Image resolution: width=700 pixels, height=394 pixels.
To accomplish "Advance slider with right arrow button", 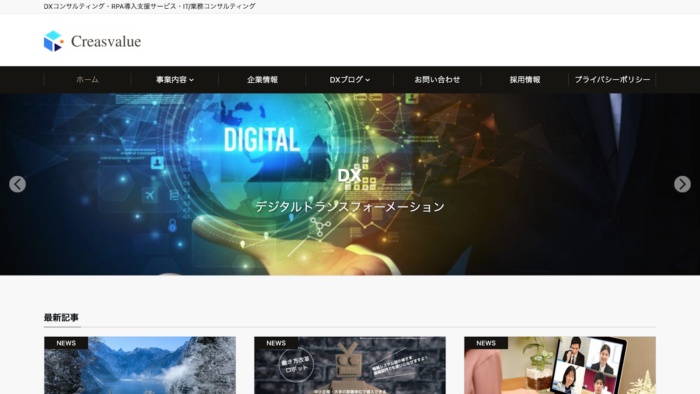I will (682, 184).
